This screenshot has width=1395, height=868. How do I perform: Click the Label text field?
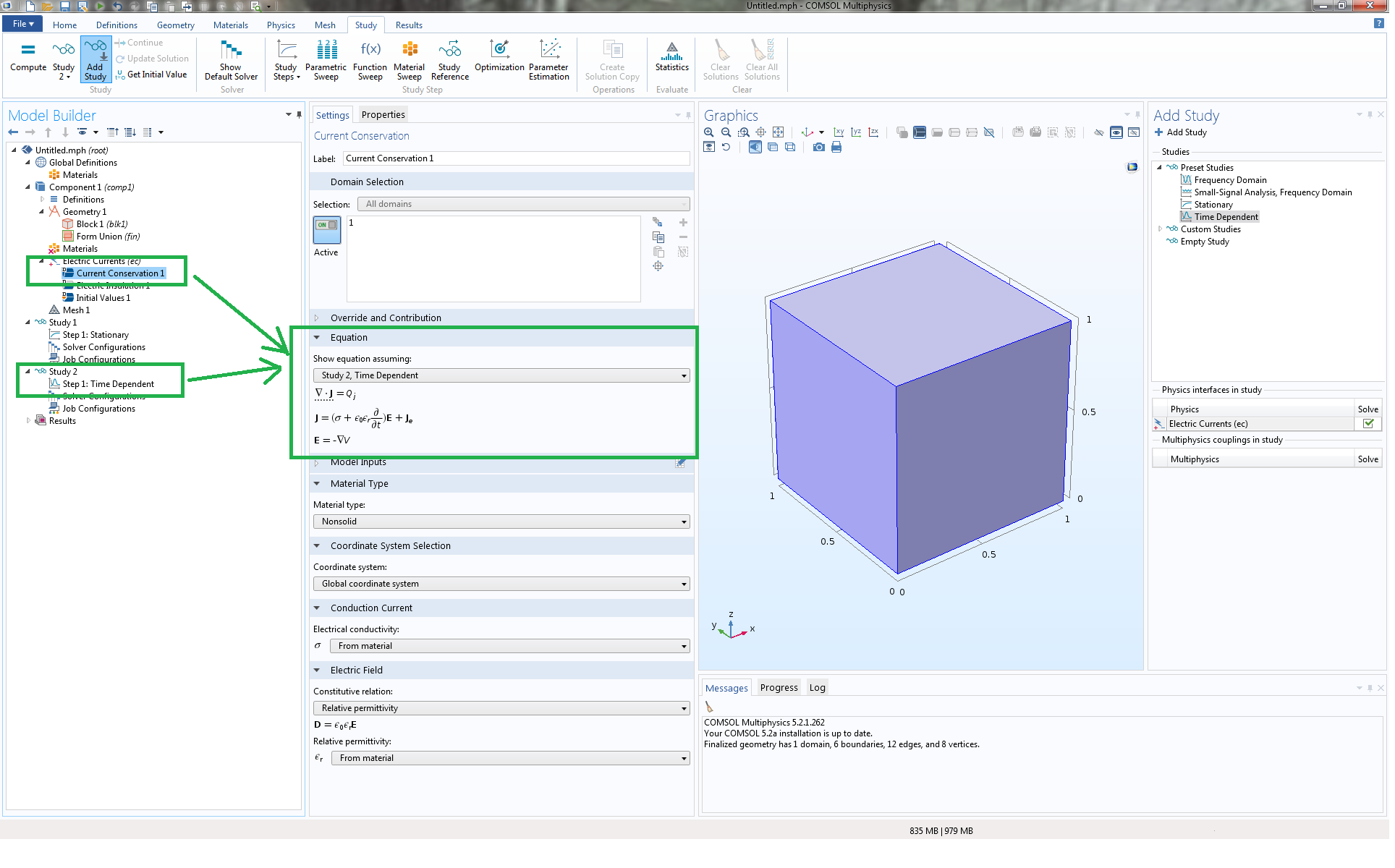(515, 159)
